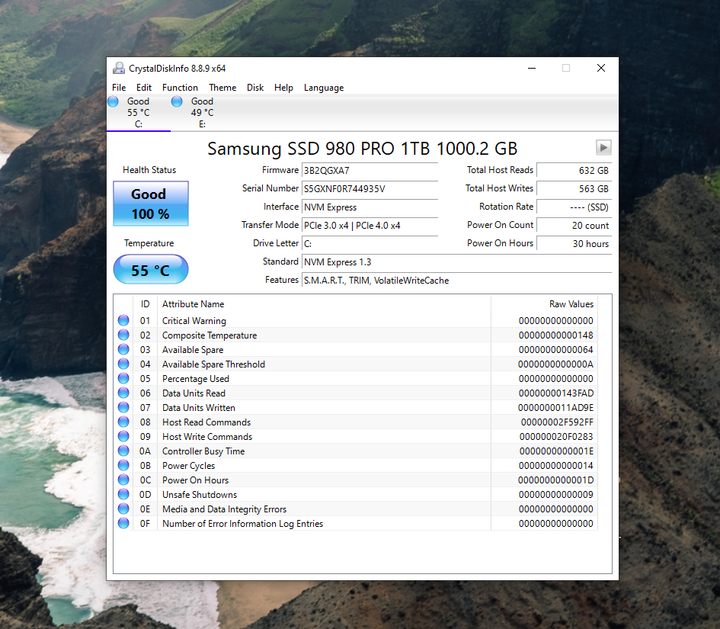Click status orb for Composite Temperature row

pyautogui.click(x=124, y=335)
